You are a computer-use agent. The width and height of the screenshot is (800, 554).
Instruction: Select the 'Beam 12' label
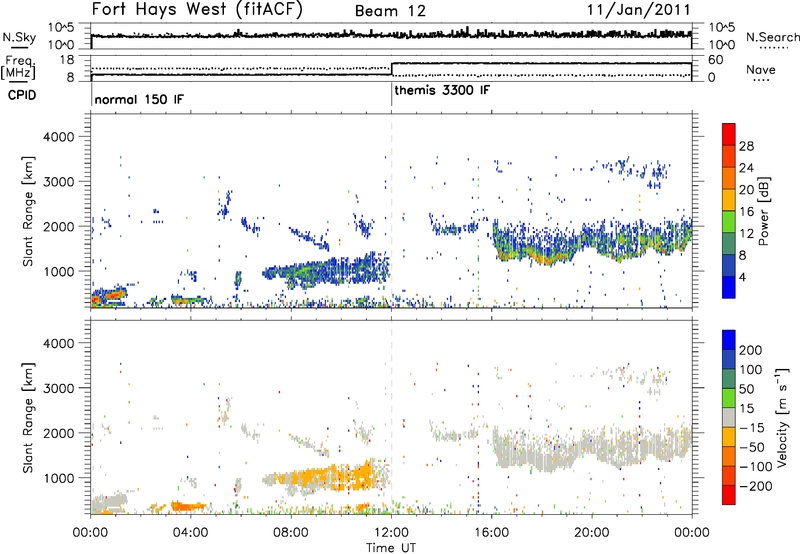390,11
